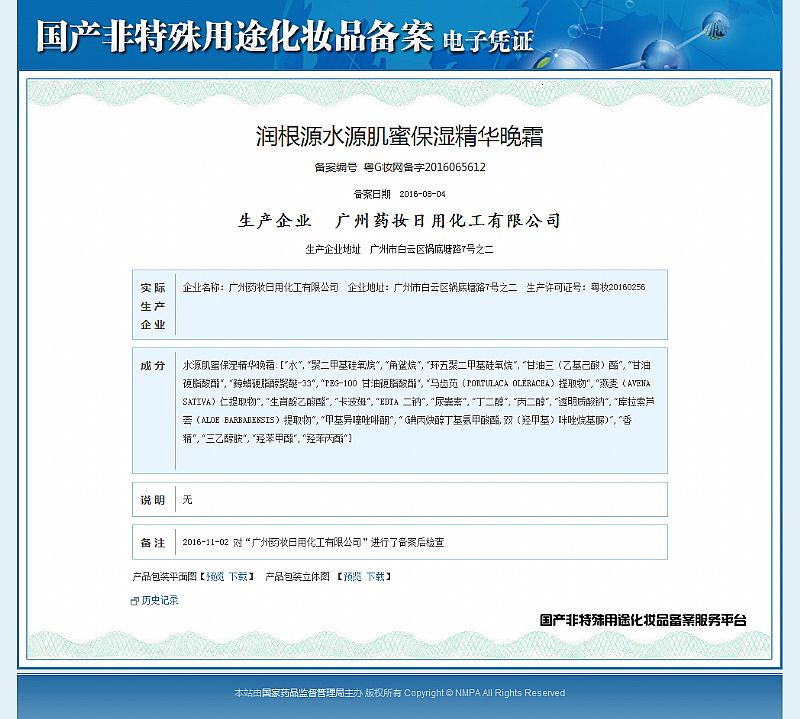
Task: Click the 说明 row label
Action: tap(153, 498)
